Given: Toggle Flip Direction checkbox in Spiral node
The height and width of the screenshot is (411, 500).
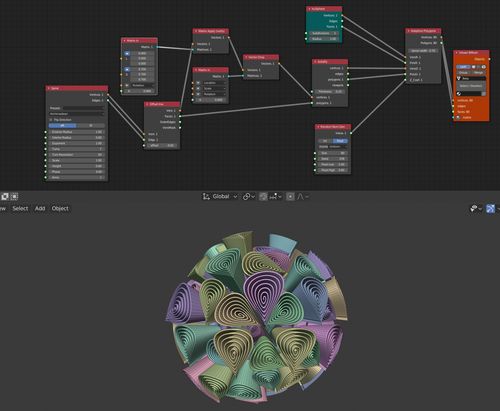Looking at the screenshot, I should tap(51, 120).
